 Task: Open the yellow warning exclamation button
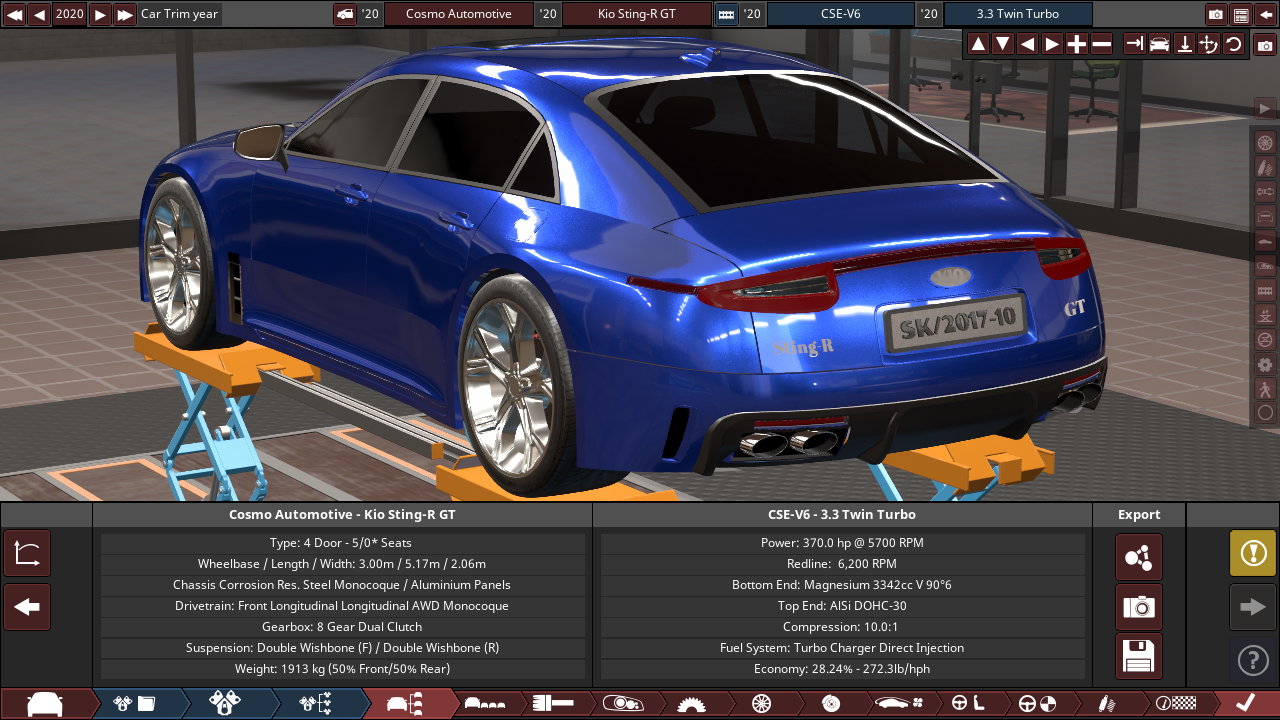(x=1253, y=553)
